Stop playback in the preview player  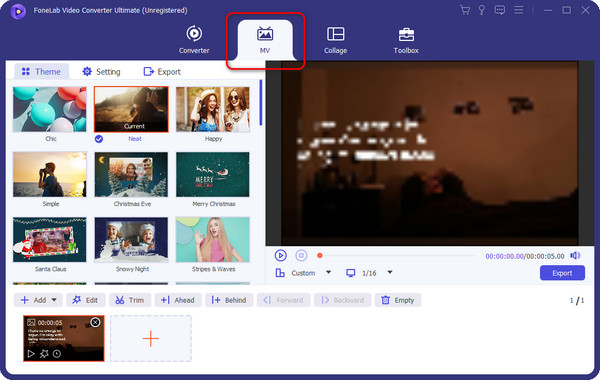click(301, 255)
